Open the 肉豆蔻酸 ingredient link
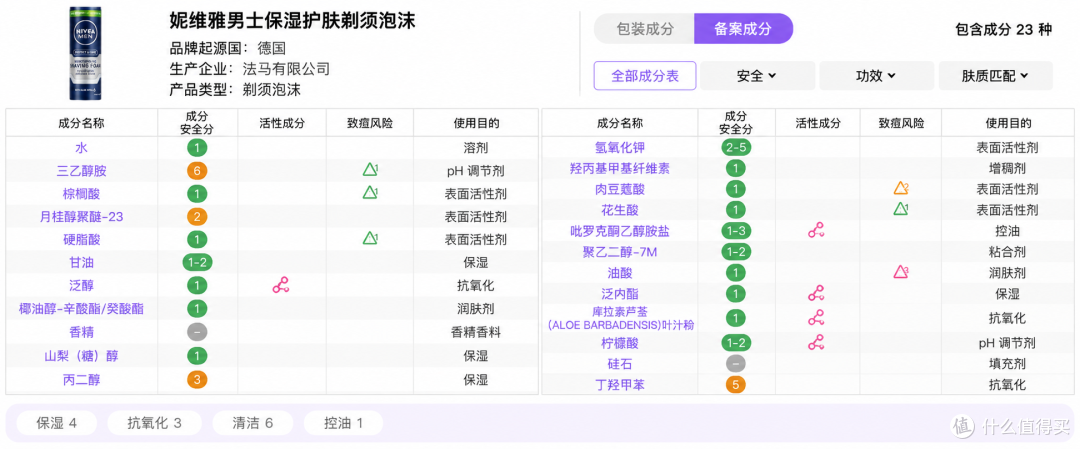 click(620, 189)
